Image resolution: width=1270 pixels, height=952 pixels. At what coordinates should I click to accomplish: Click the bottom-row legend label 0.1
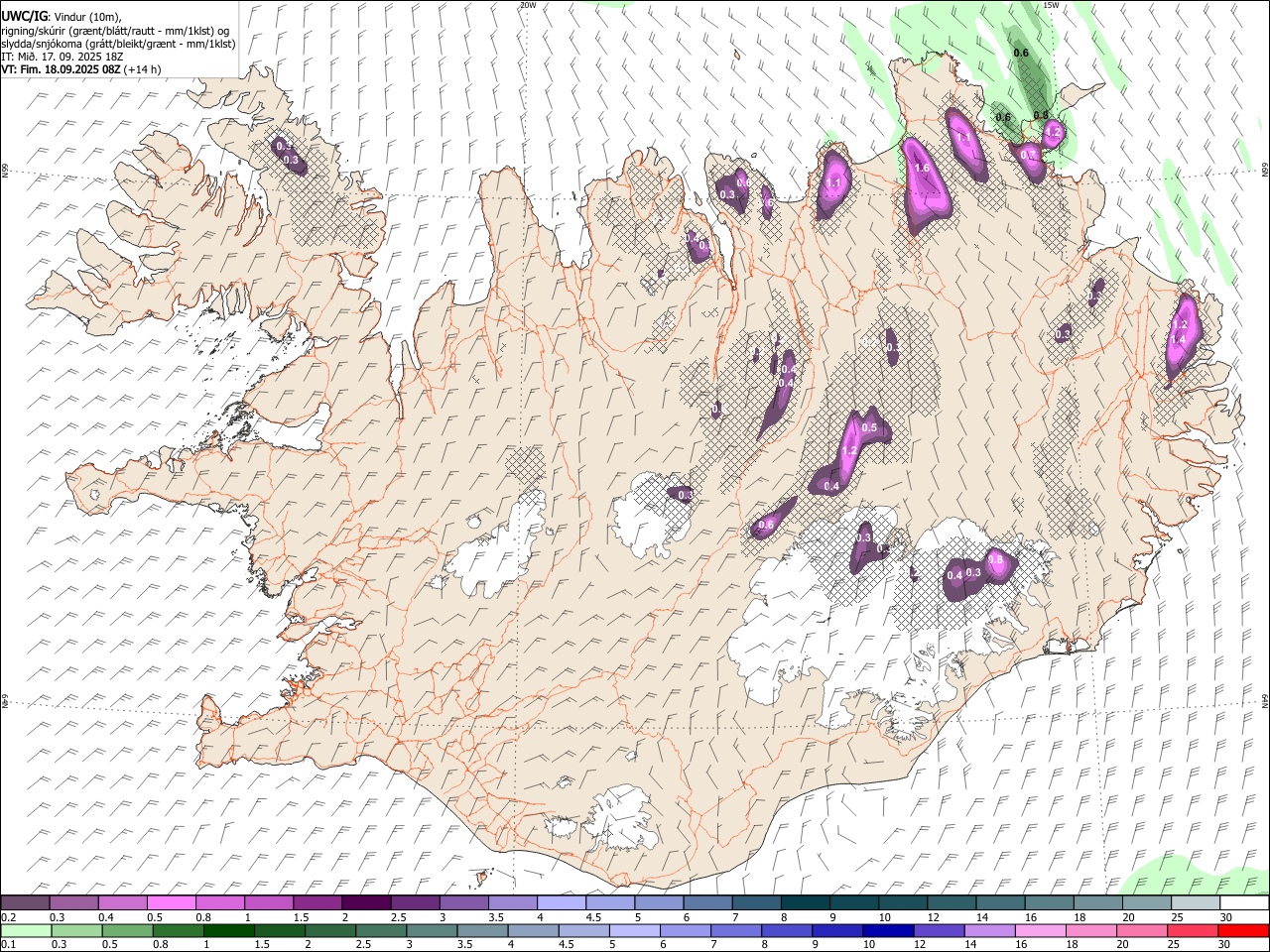tap(8, 945)
